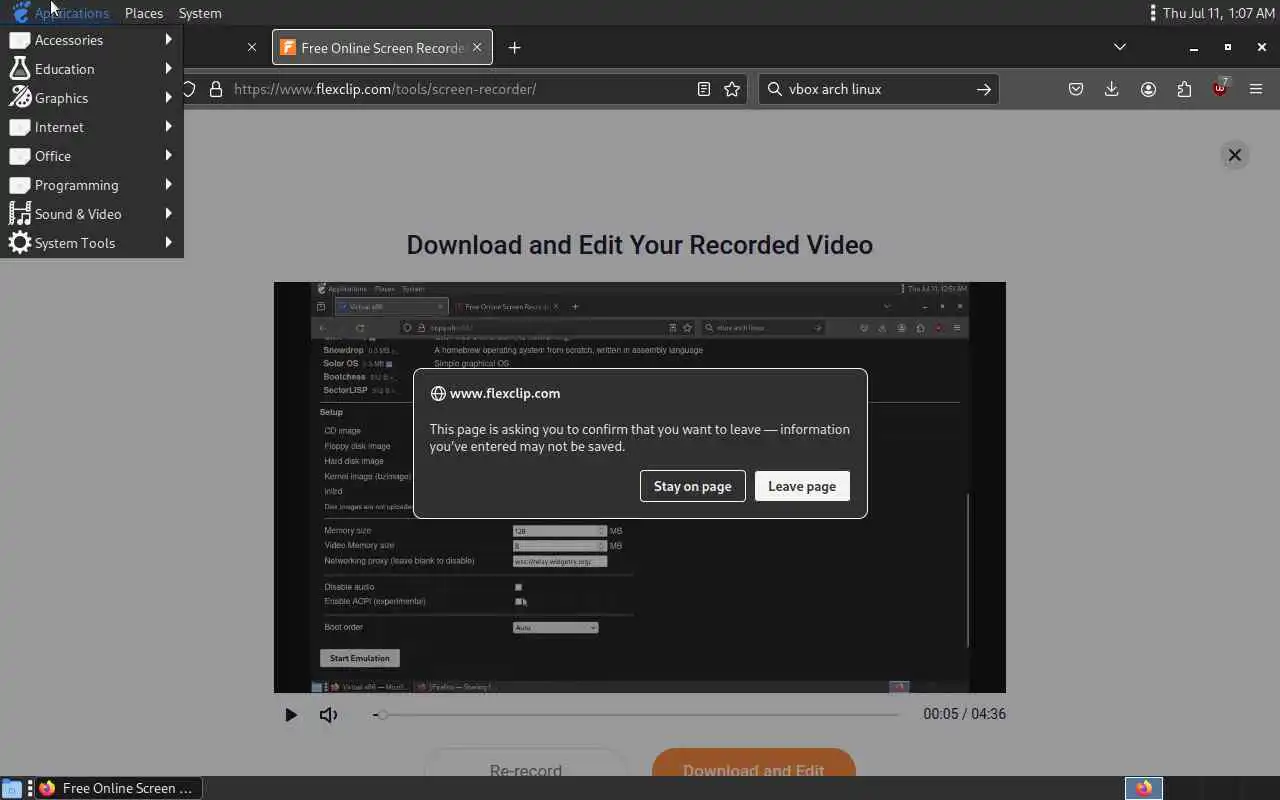1280x800 pixels.
Task: Open the Programming submenu
Action: 91,185
